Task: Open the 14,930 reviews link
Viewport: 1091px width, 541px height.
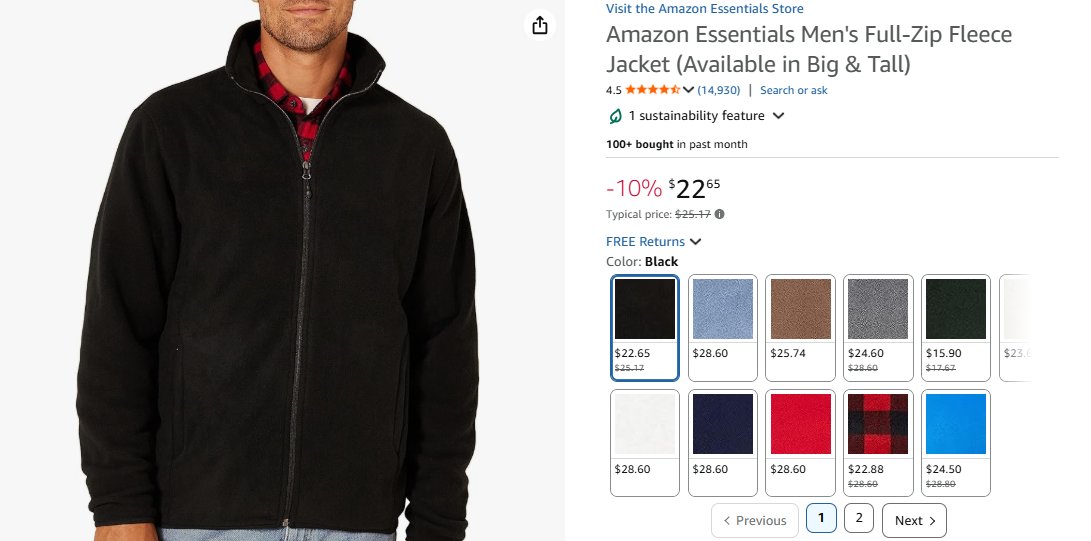Action: click(x=718, y=90)
